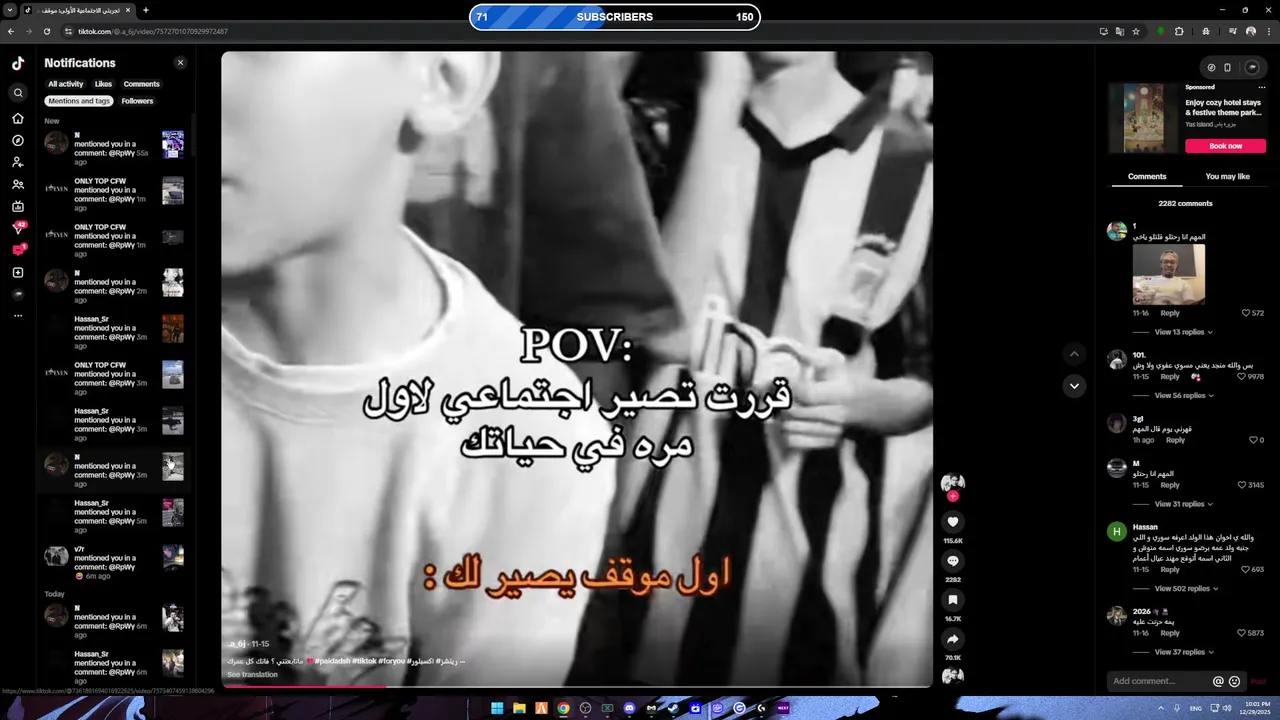Go to the previous video with up arrow
The height and width of the screenshot is (720, 1280).
(1074, 354)
